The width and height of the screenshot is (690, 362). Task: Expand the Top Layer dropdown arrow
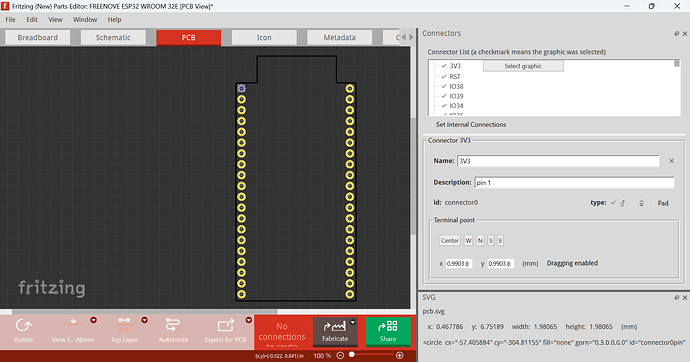point(144,320)
